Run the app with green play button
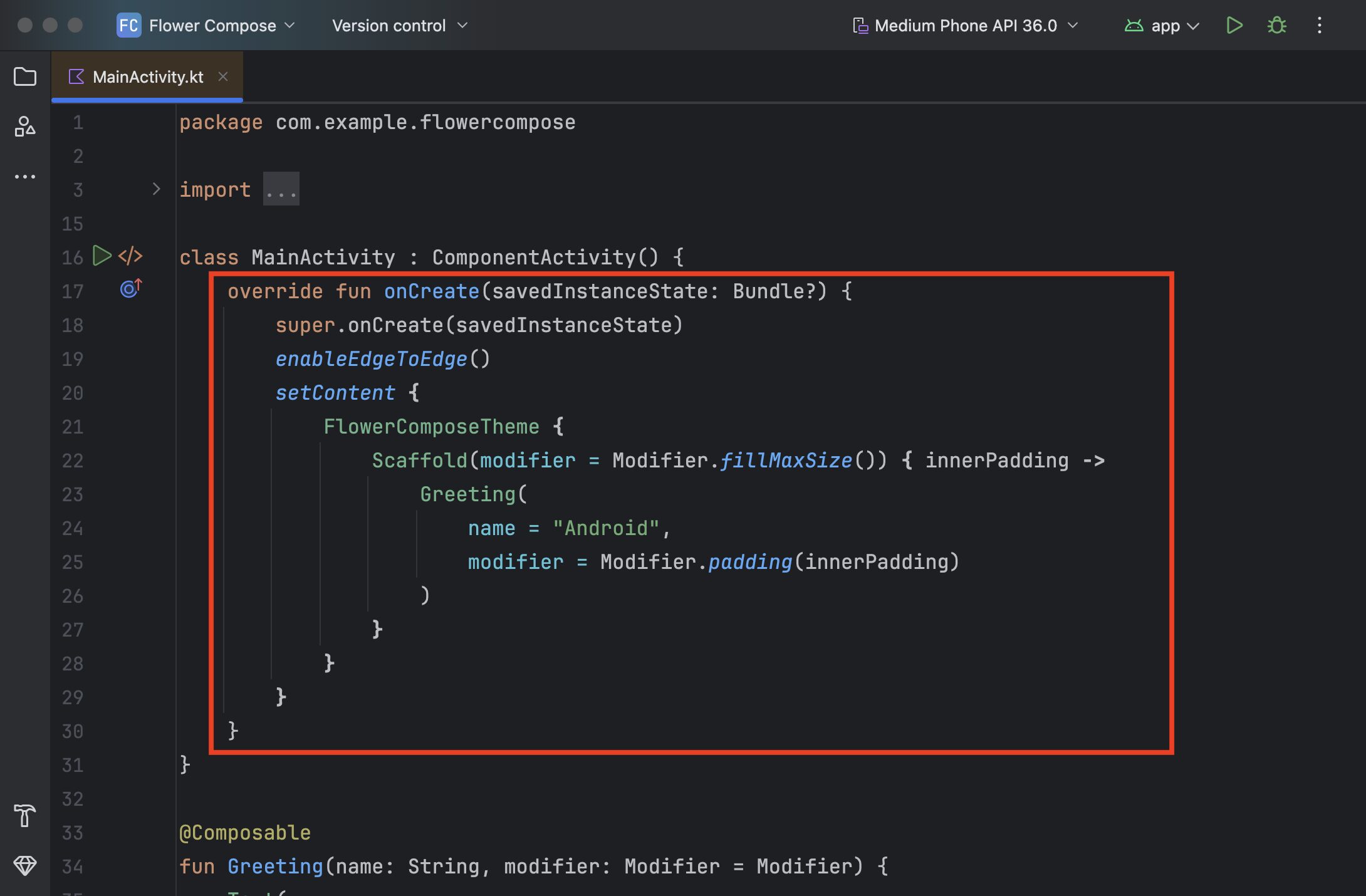Screen dimensions: 1366x896 point(1234,26)
